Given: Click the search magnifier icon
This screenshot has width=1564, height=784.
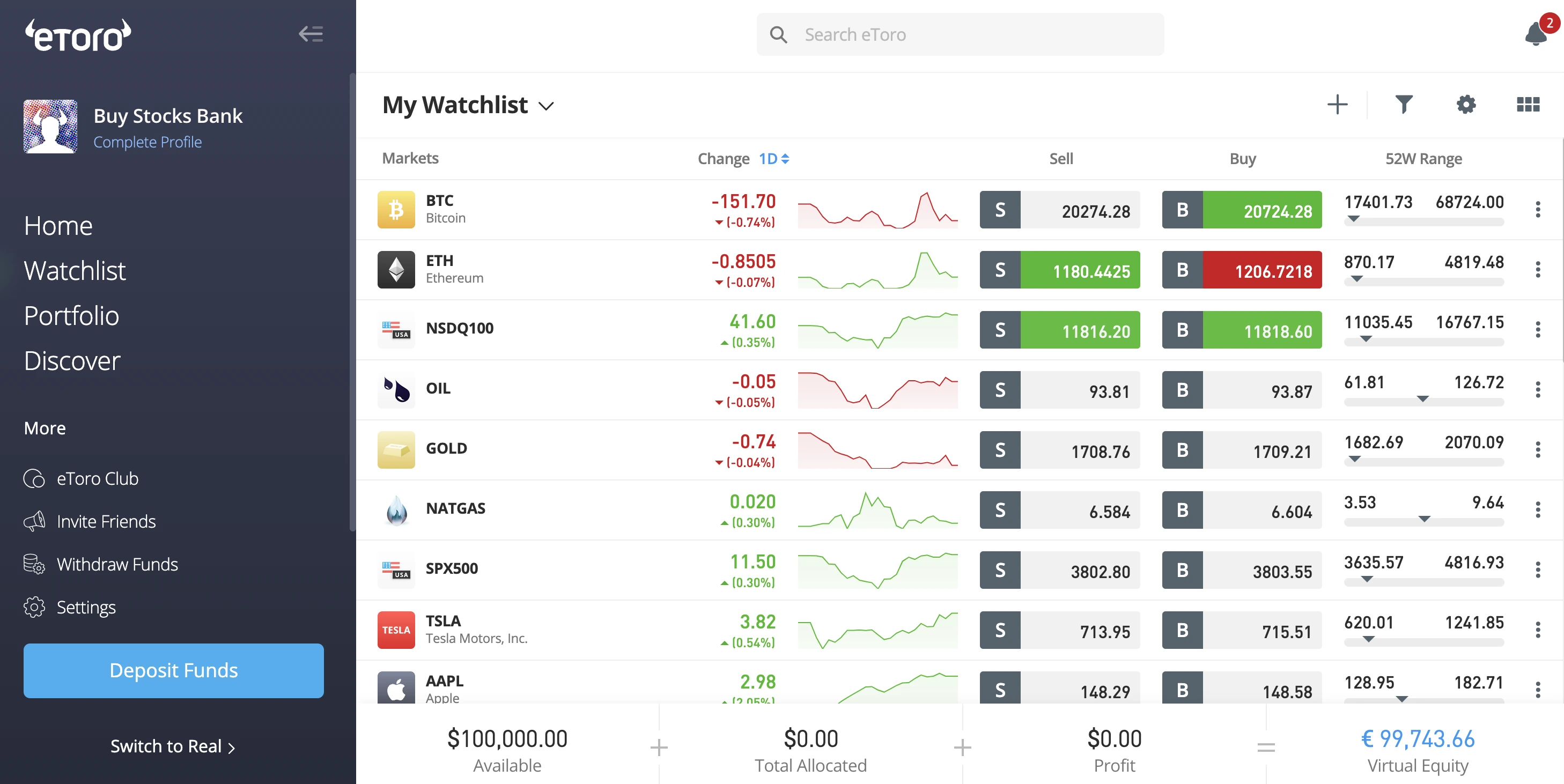Looking at the screenshot, I should [x=778, y=34].
